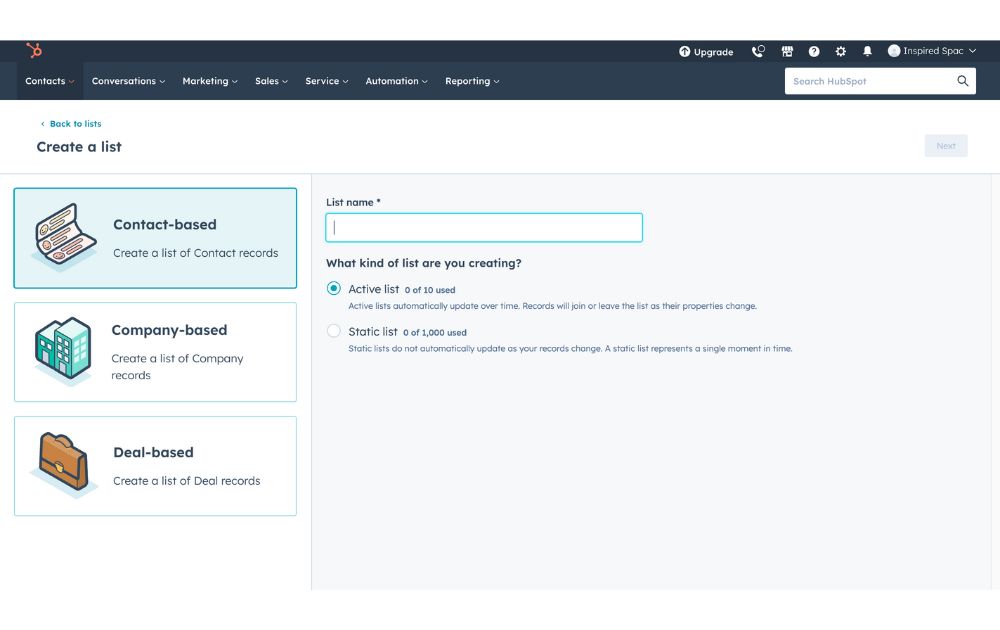Select the Static list radio button
The width and height of the screenshot is (1000, 630).
334,331
